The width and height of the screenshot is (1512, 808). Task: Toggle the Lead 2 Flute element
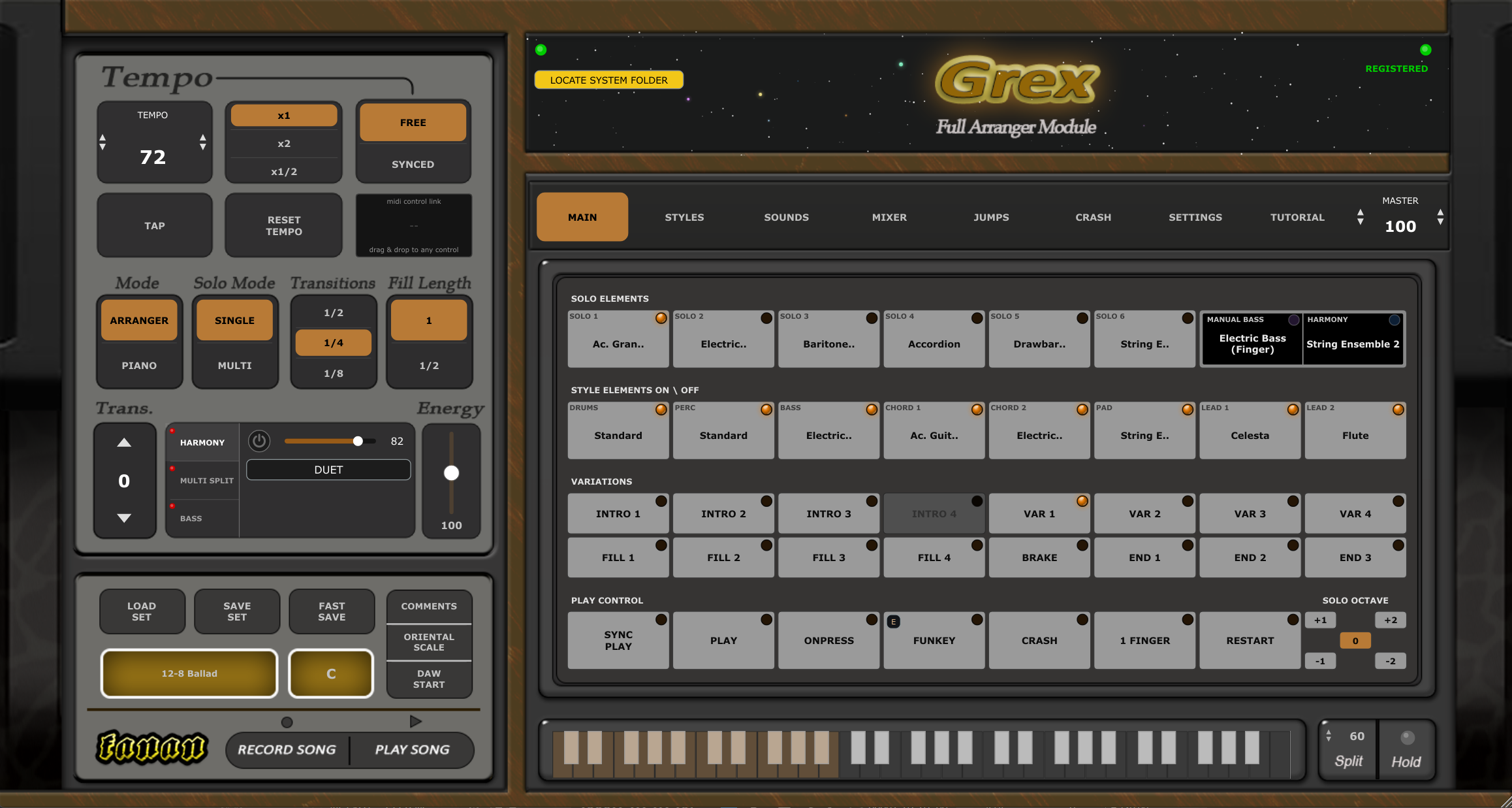(1355, 430)
